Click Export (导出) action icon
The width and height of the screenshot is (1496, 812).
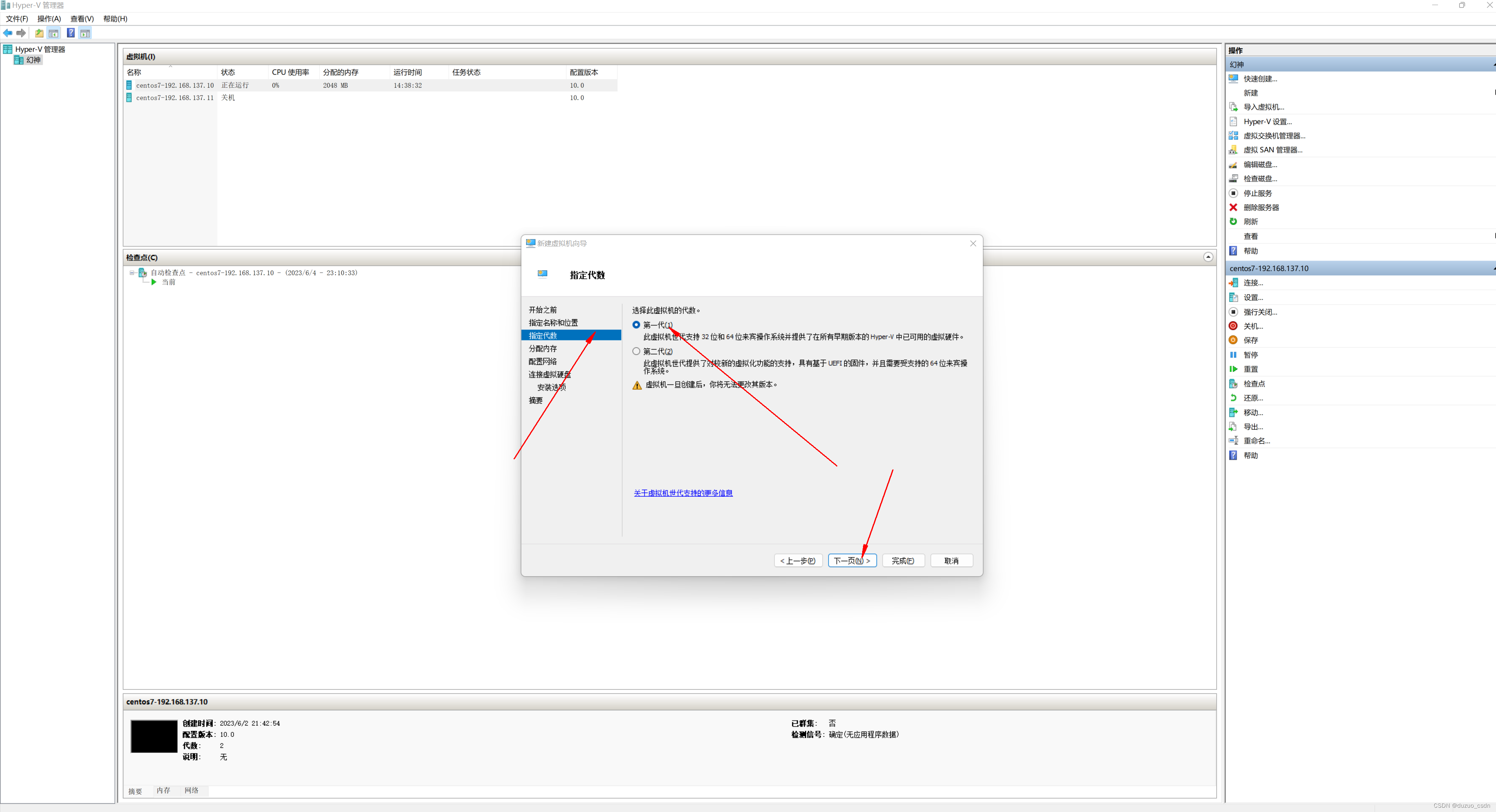tap(1234, 426)
